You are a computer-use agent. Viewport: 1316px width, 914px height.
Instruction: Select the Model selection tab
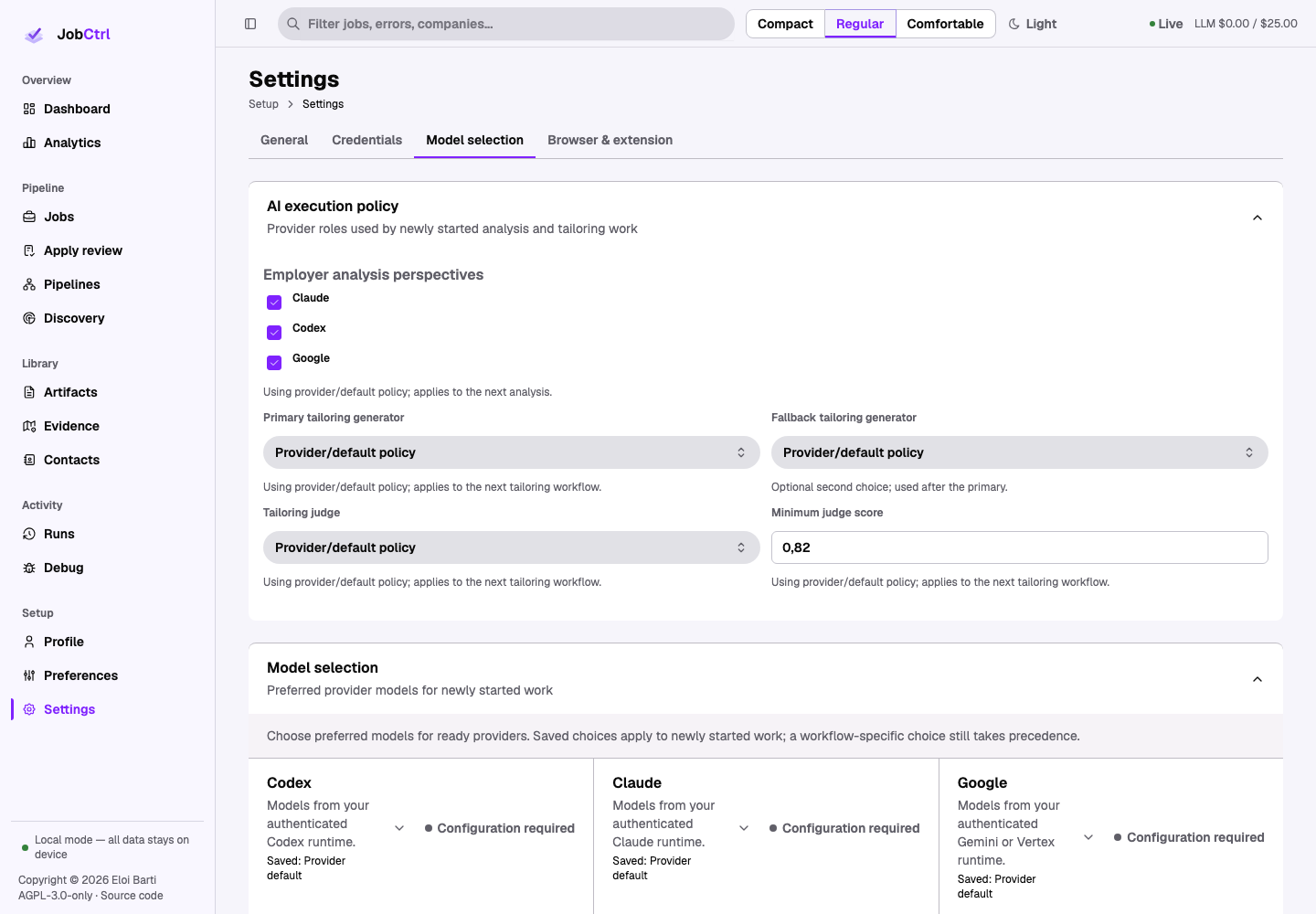pos(475,140)
